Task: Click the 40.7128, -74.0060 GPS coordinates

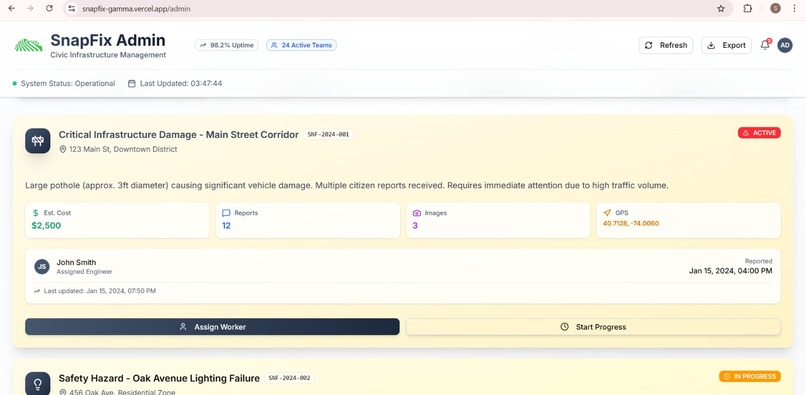Action: 631,224
